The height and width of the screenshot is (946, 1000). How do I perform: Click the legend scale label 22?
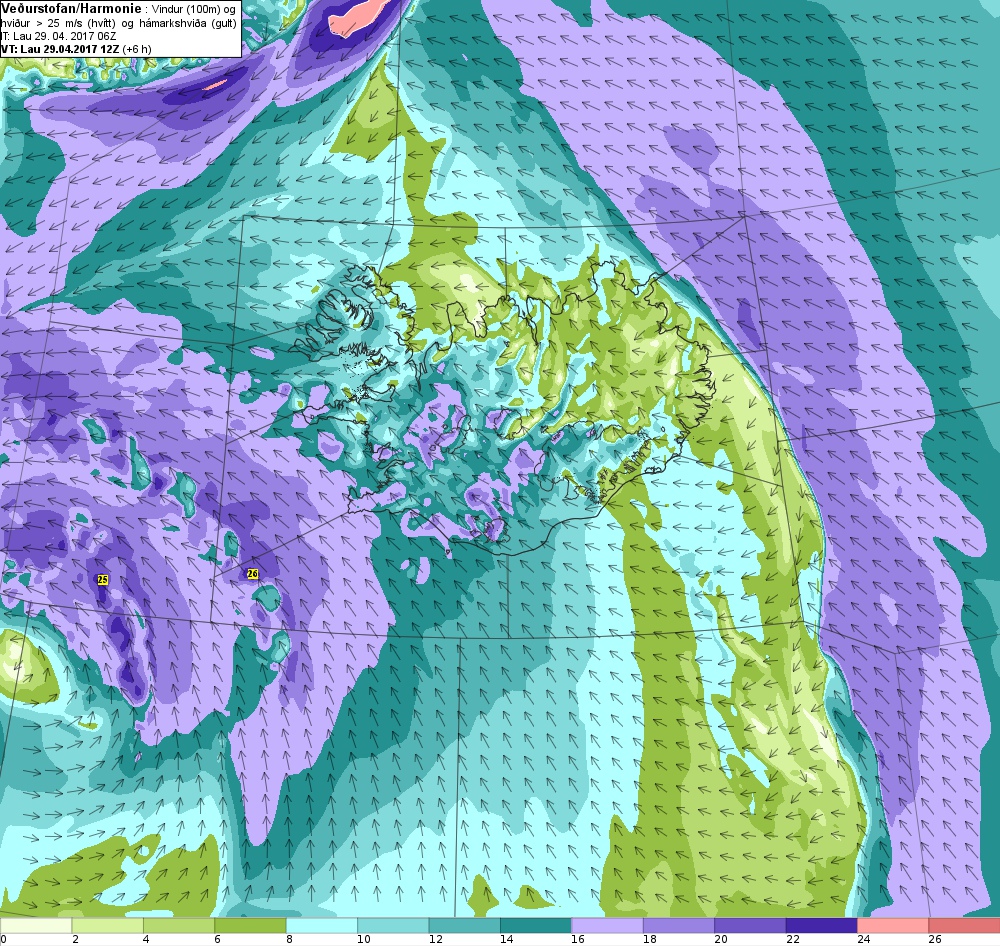pyautogui.click(x=792, y=939)
